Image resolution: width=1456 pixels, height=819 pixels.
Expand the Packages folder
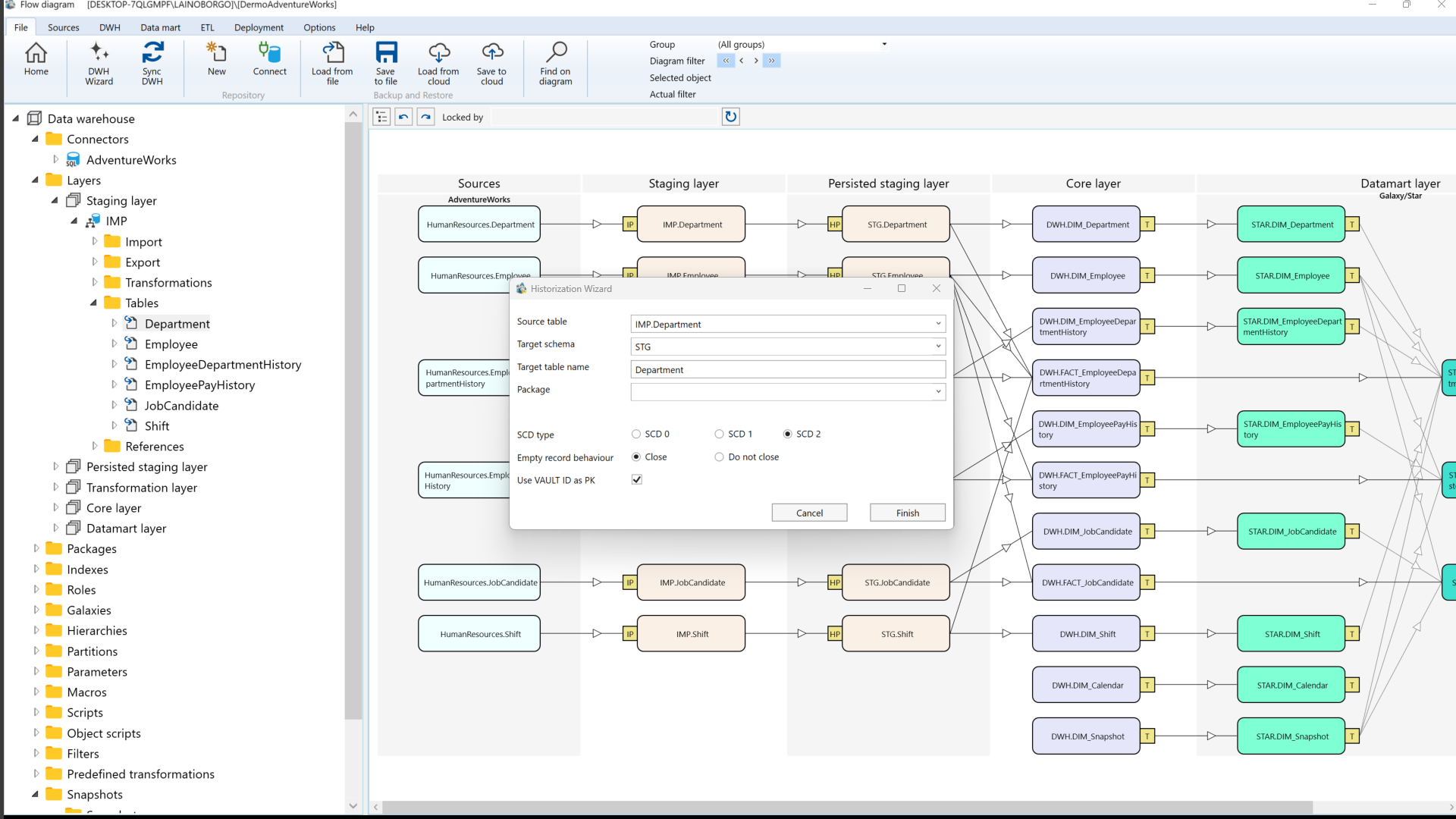36,548
